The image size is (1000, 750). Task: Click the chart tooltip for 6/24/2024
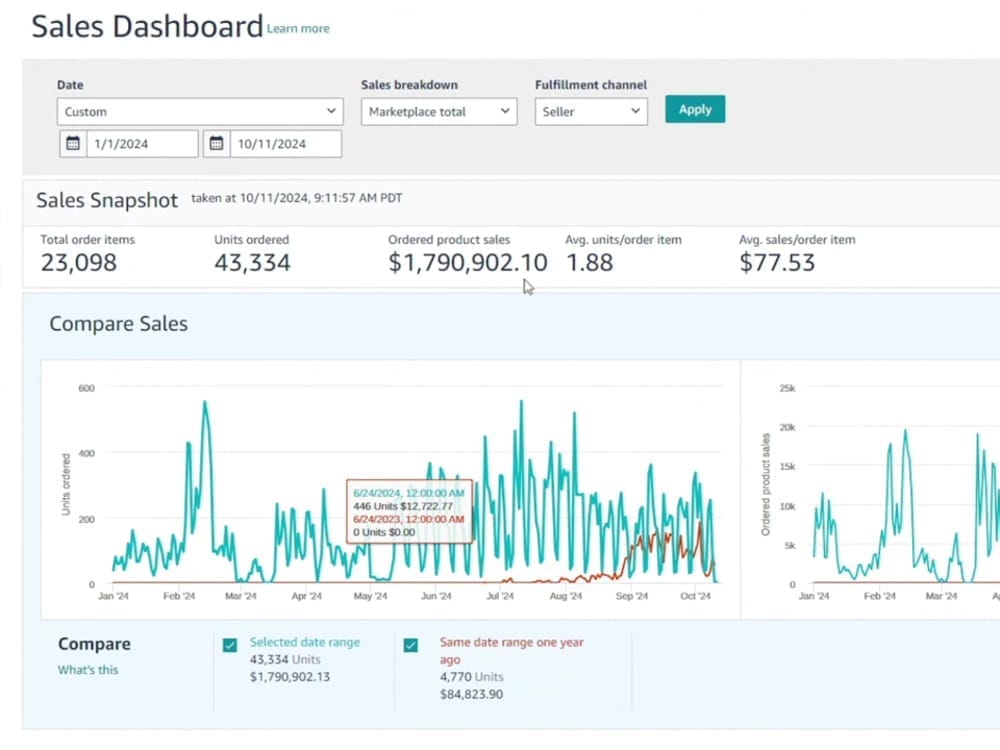click(409, 512)
